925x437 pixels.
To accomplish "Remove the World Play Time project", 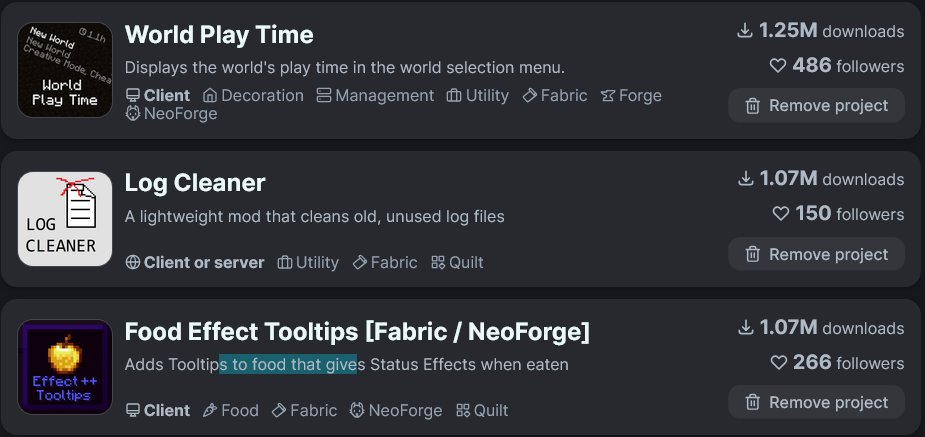I will point(816,105).
